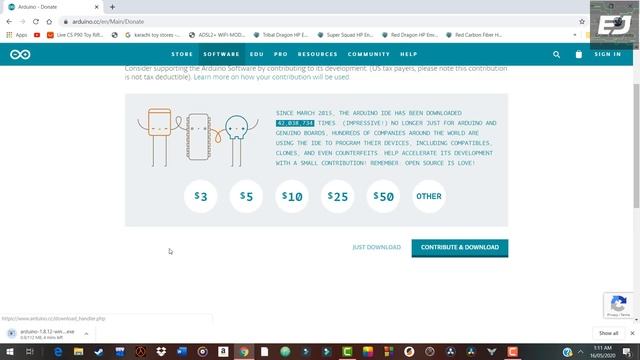Image resolution: width=640 pixels, height=360 pixels.
Task: Open Microsoft Word from the taskbar
Action: coord(182,351)
